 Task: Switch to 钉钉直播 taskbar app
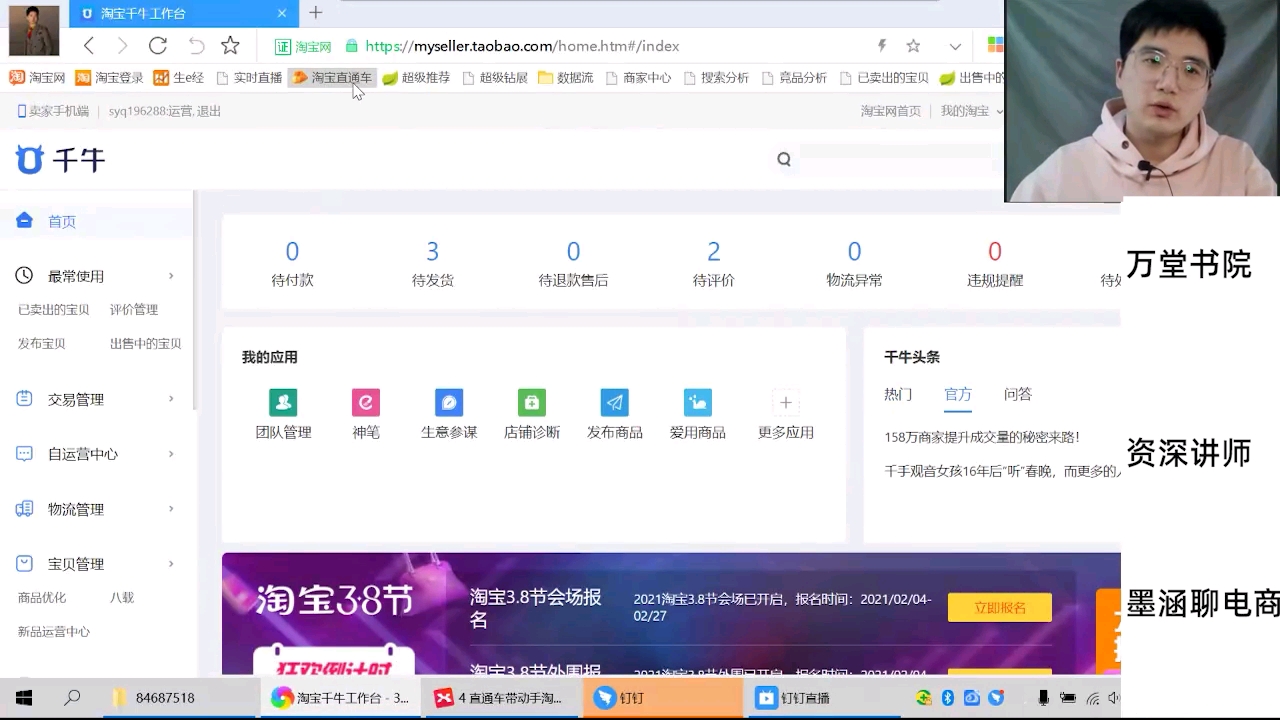pyautogui.click(x=823, y=698)
